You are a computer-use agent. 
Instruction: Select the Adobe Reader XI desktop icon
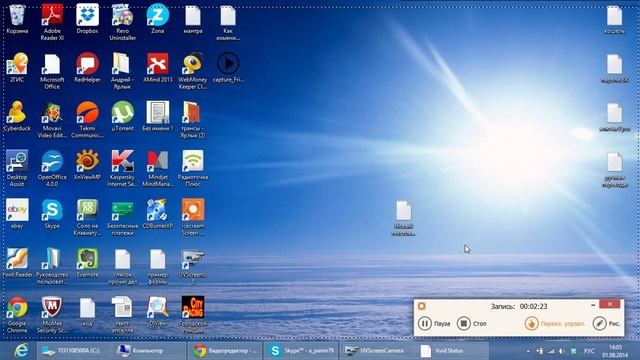(x=52, y=22)
